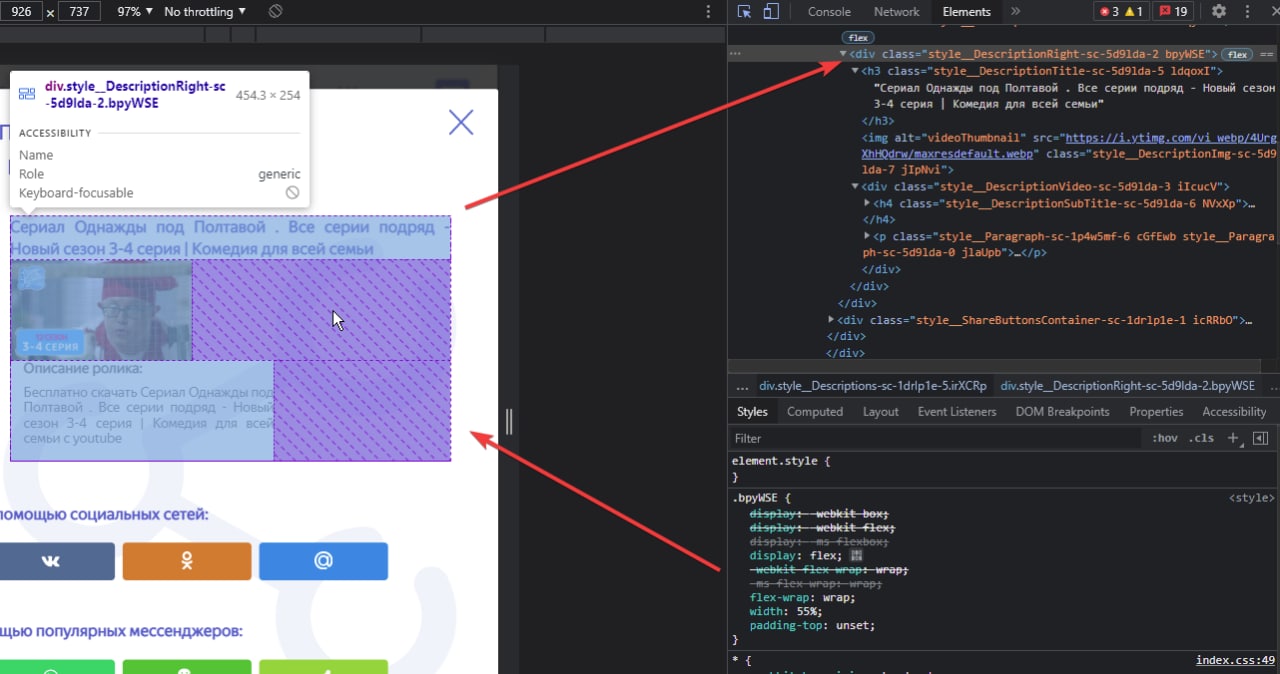
Task: Toggle the :hov element state panel
Action: [1165, 438]
